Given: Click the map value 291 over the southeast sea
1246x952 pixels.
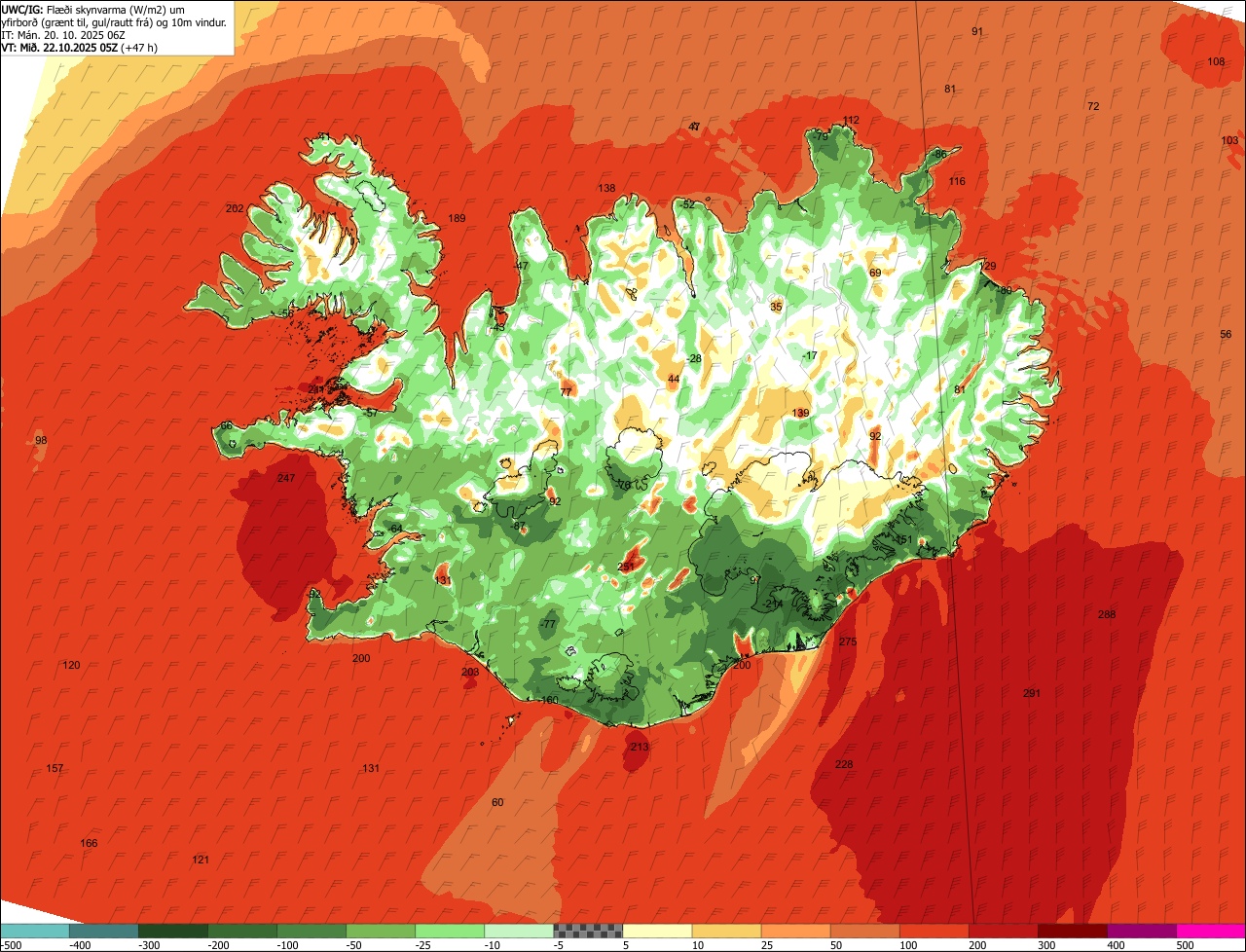Looking at the screenshot, I should point(1032,693).
